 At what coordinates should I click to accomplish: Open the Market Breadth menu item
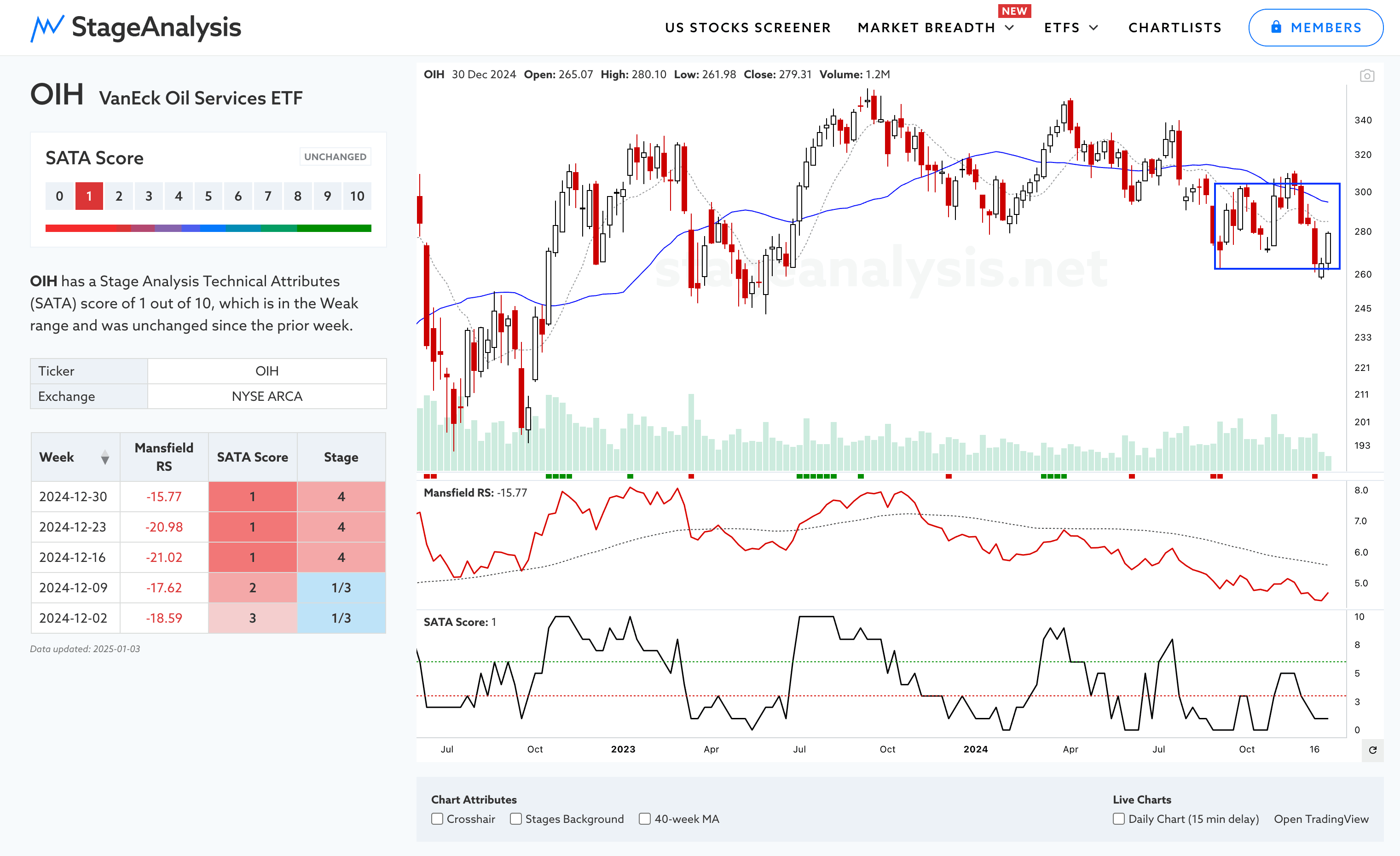coord(927,28)
